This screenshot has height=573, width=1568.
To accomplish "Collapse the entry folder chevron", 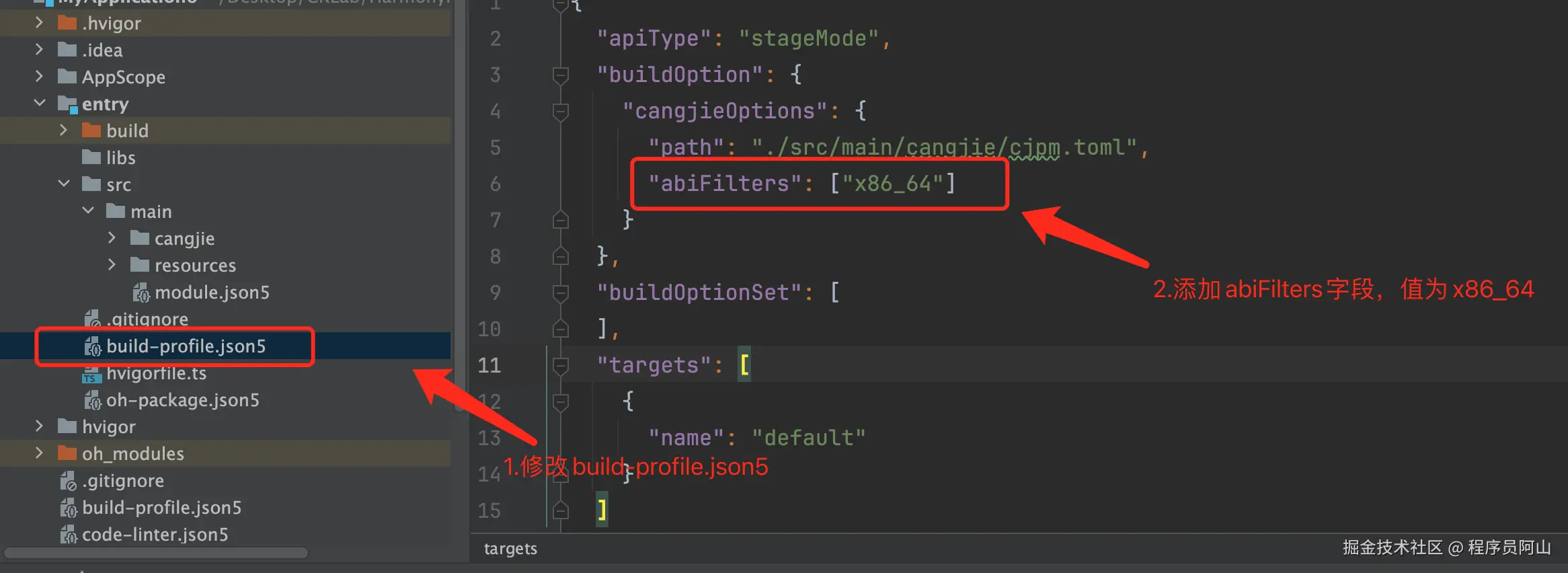I will pyautogui.click(x=40, y=104).
